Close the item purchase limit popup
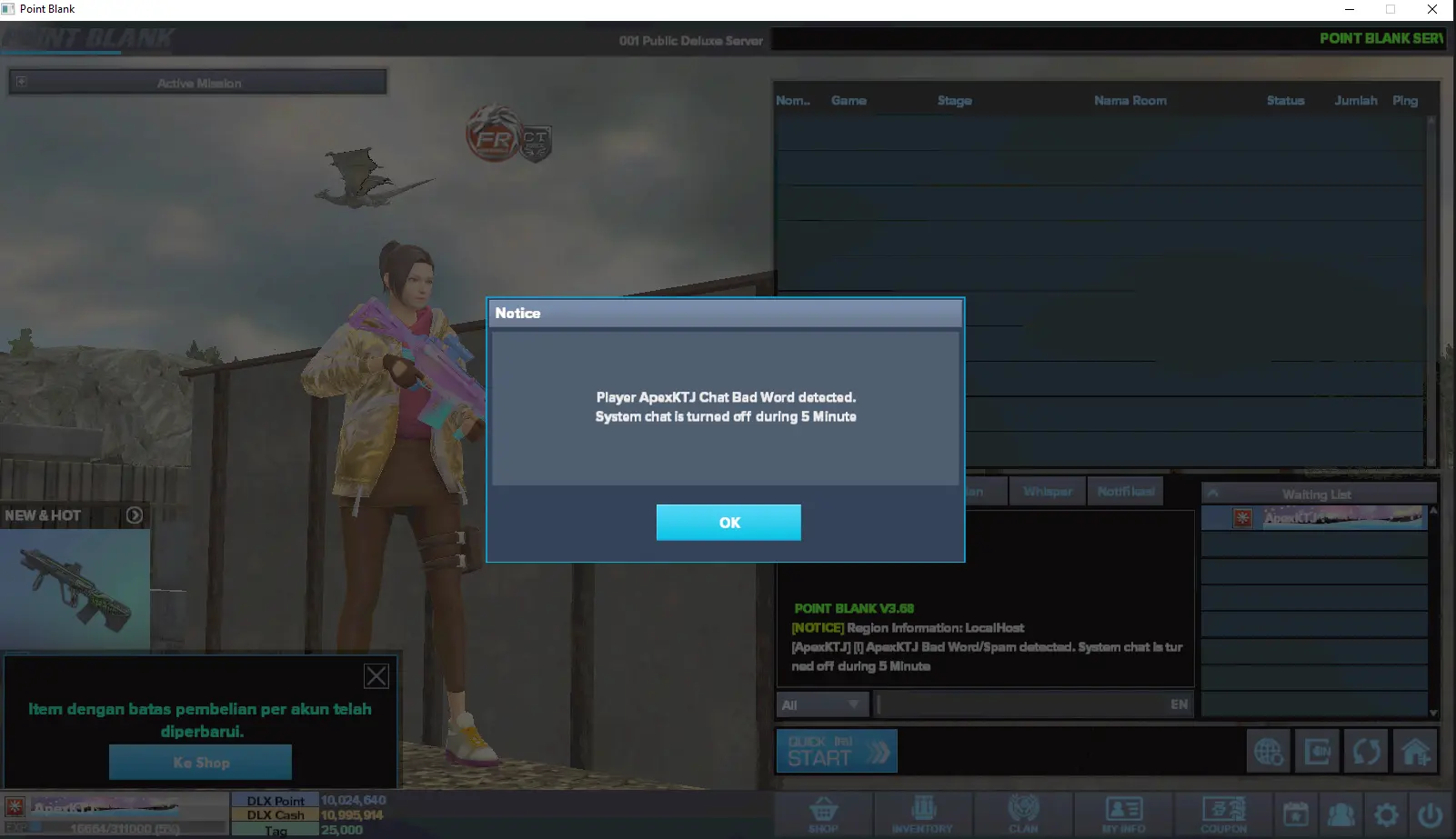 (377, 675)
